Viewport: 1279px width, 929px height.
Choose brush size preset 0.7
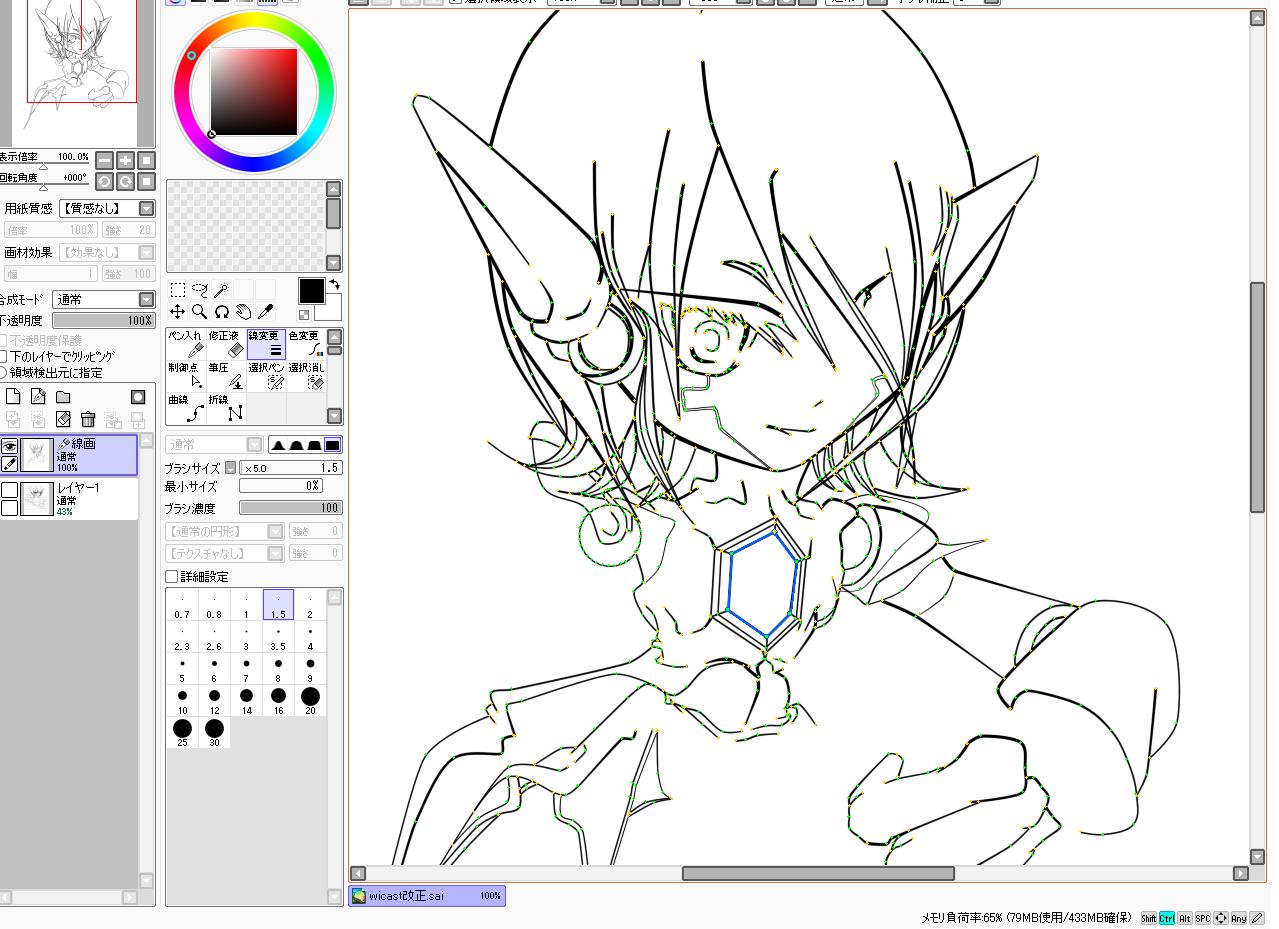(x=182, y=605)
